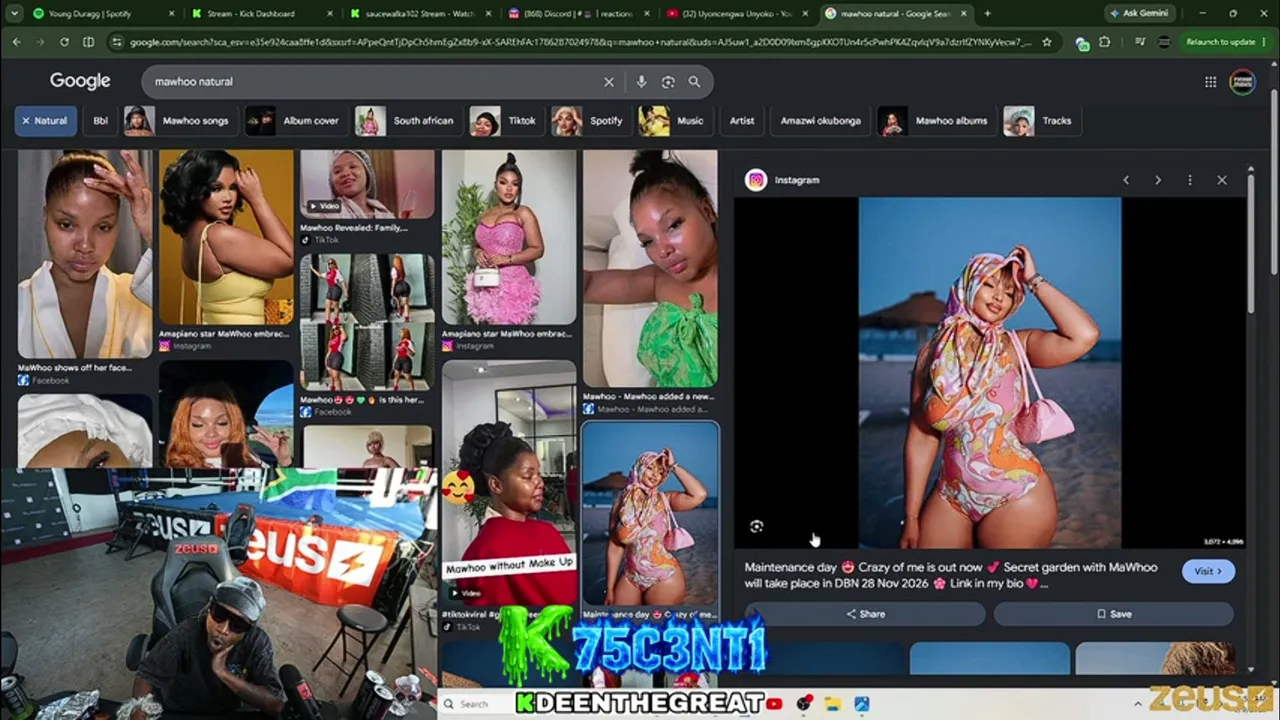1280x720 pixels.
Task: Start a voice search with the microphone
Action: (x=641, y=82)
